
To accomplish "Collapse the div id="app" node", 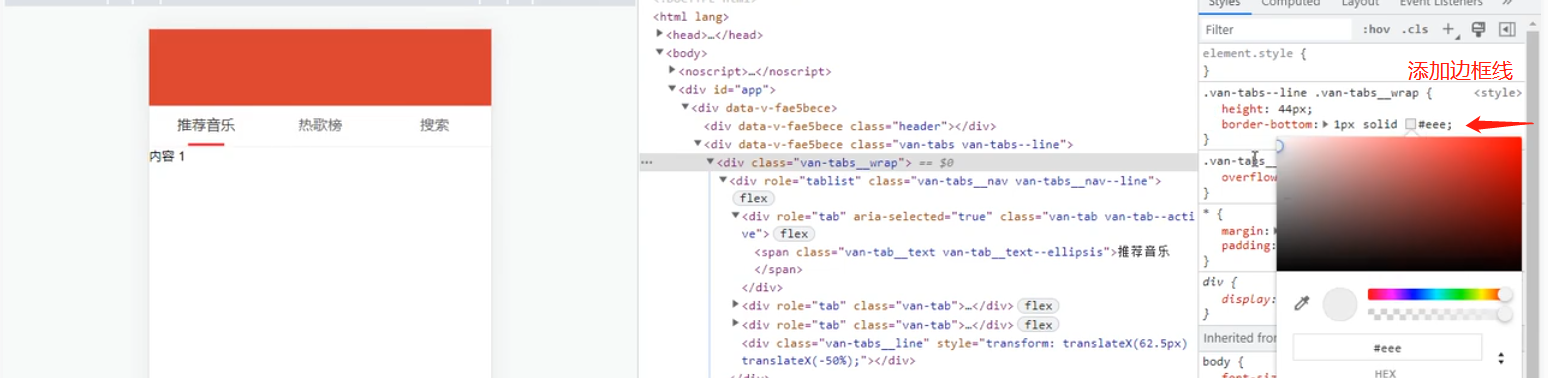I will point(672,89).
